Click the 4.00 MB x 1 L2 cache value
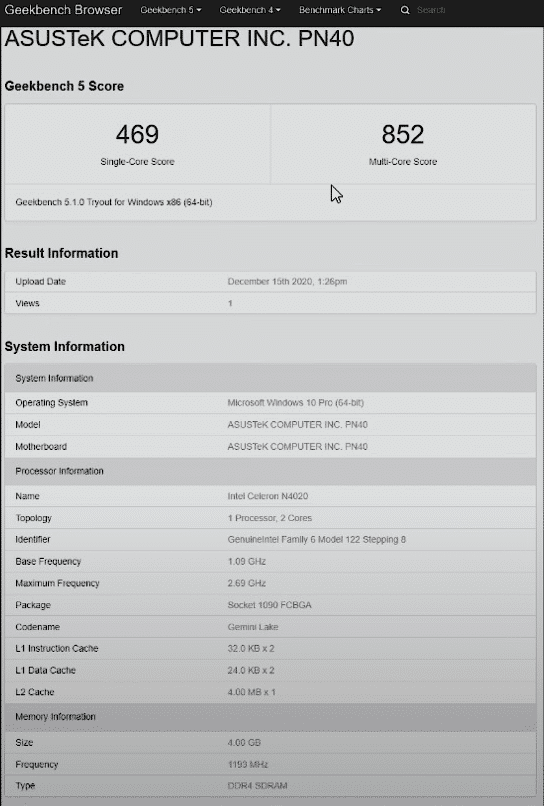Image resolution: width=544 pixels, height=806 pixels. 251,692
